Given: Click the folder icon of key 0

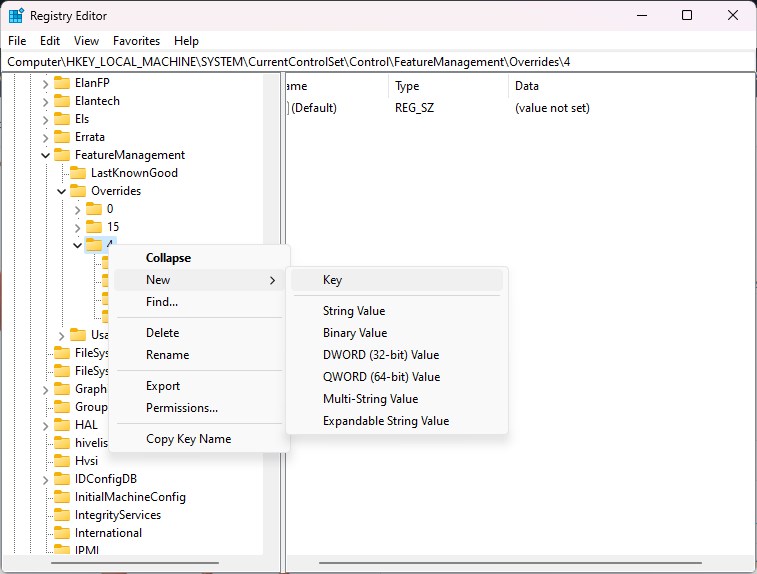Looking at the screenshot, I should coord(94,209).
